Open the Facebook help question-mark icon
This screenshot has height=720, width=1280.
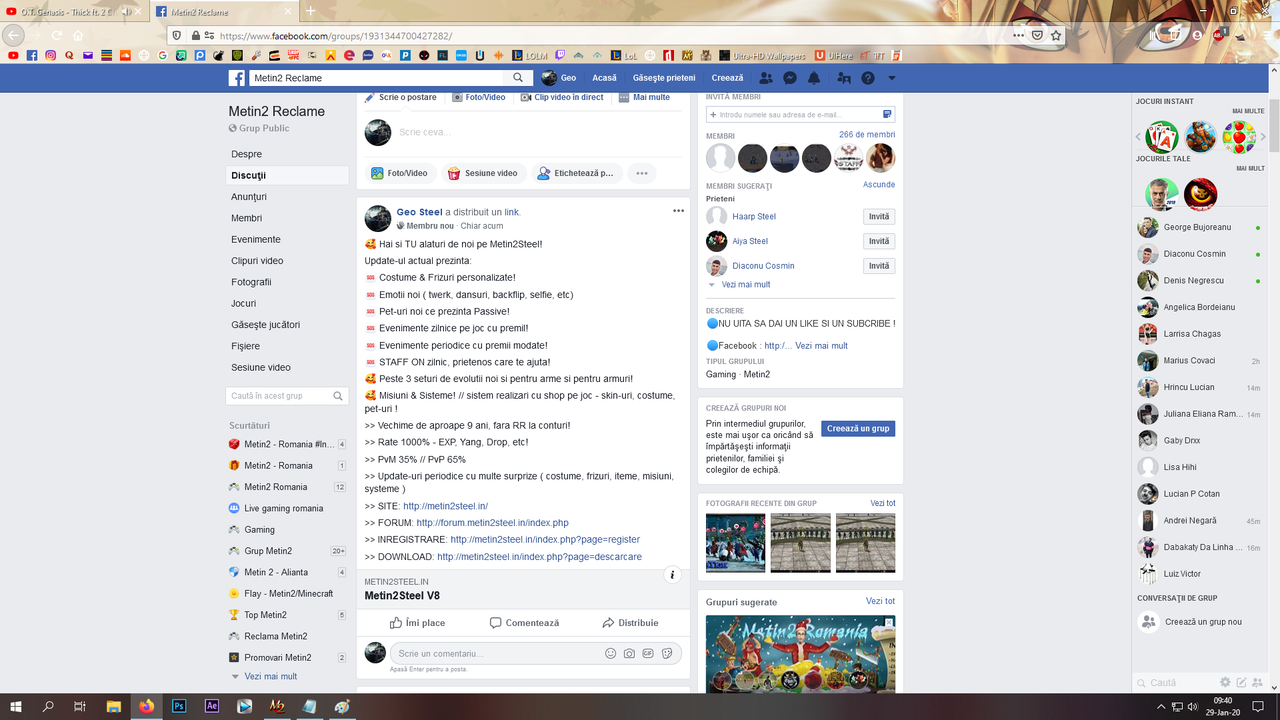868,78
